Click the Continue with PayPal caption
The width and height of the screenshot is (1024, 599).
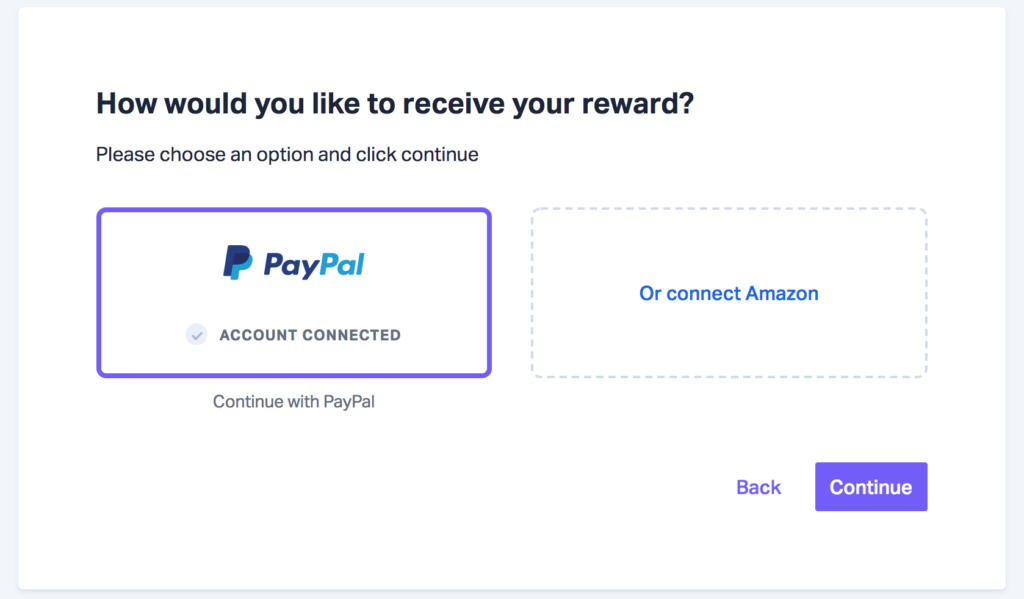click(x=294, y=401)
